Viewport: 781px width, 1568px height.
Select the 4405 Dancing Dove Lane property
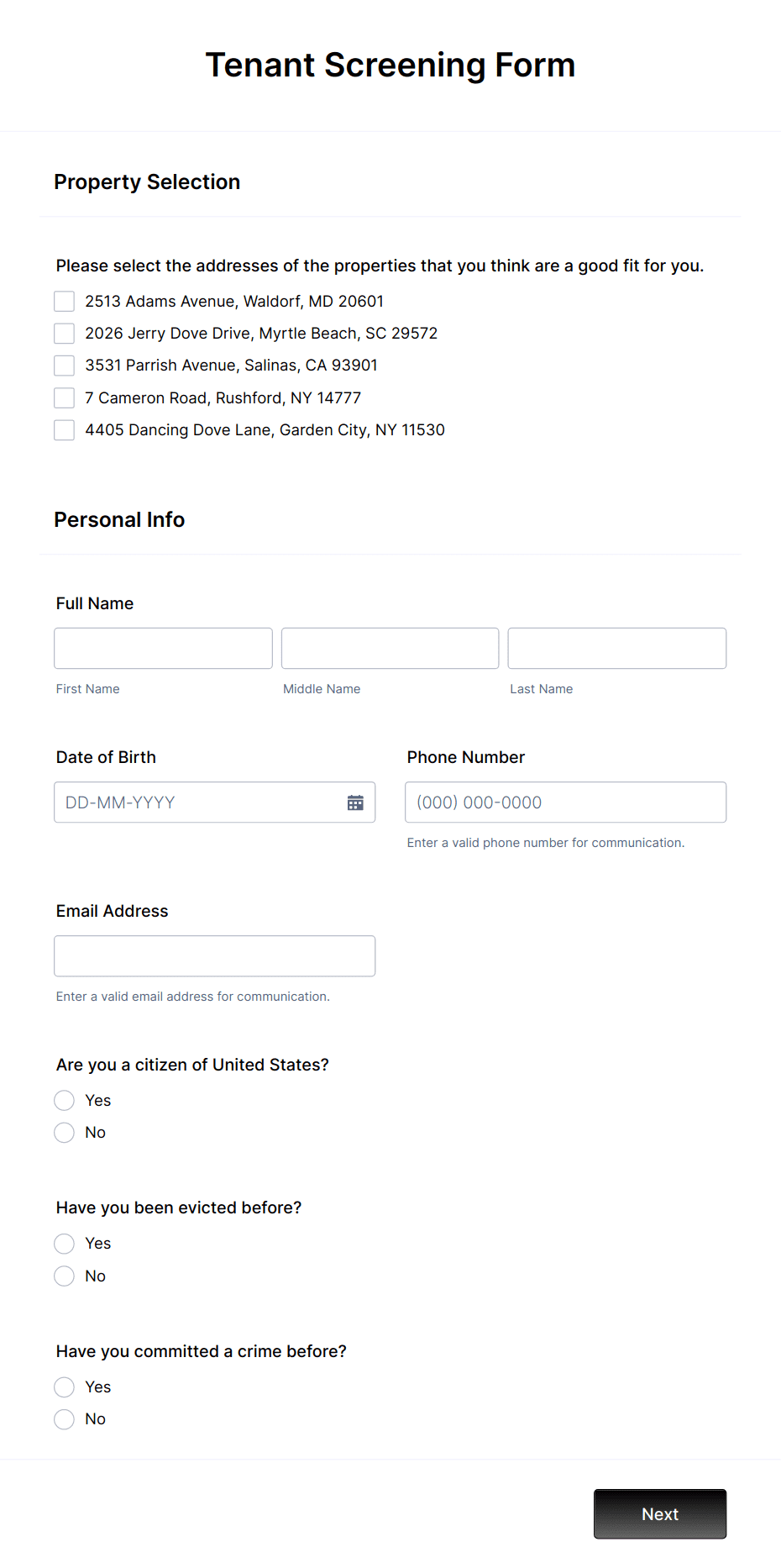tap(64, 429)
